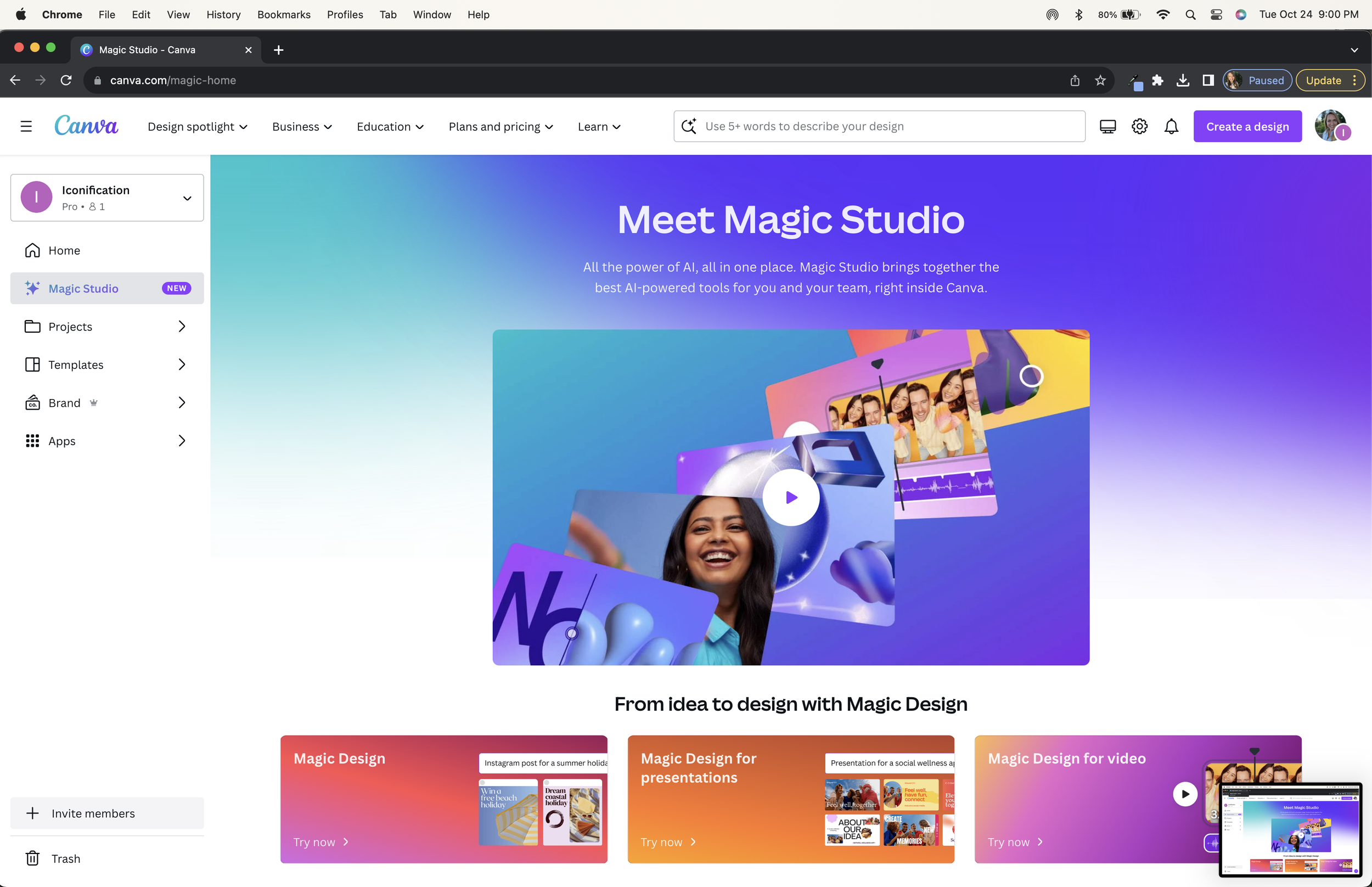Click the design description search field

click(879, 126)
